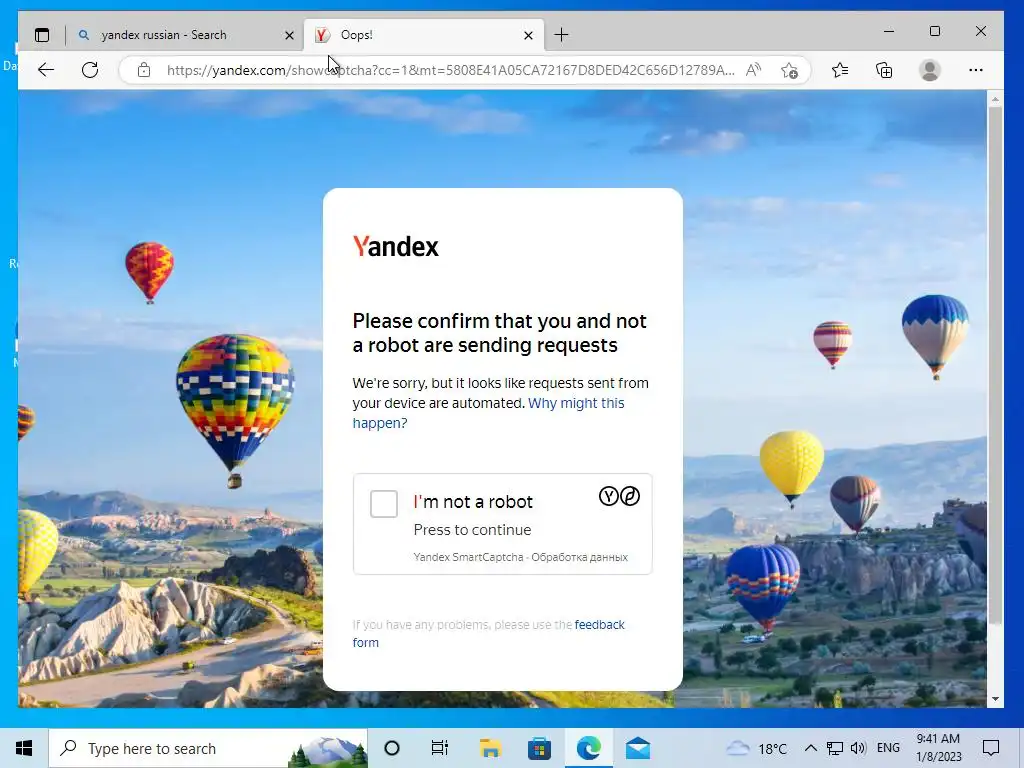Open the Favorites list

coord(840,70)
